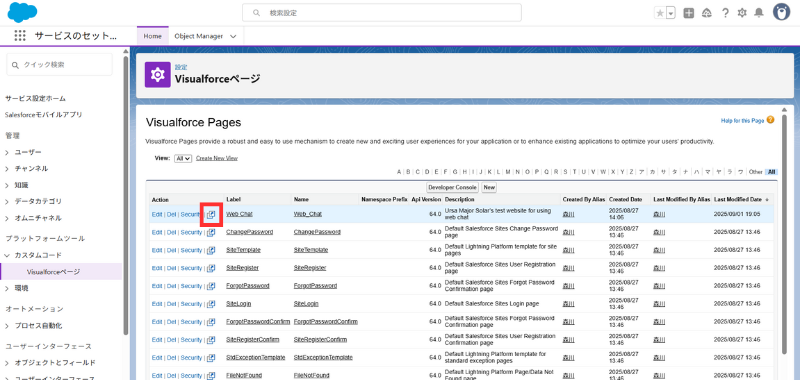This screenshot has height=380, width=800.
Task: Open the Trailhead guidance icon
Action: click(x=707, y=13)
